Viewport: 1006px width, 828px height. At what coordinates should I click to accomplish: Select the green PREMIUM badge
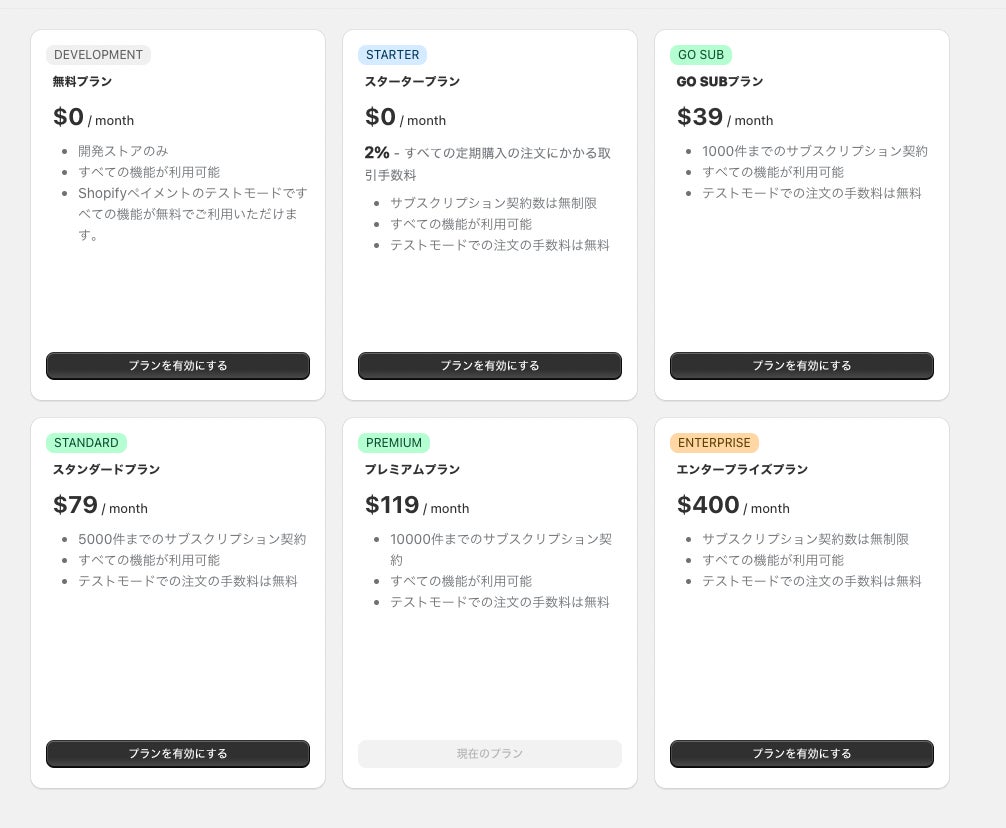(394, 443)
